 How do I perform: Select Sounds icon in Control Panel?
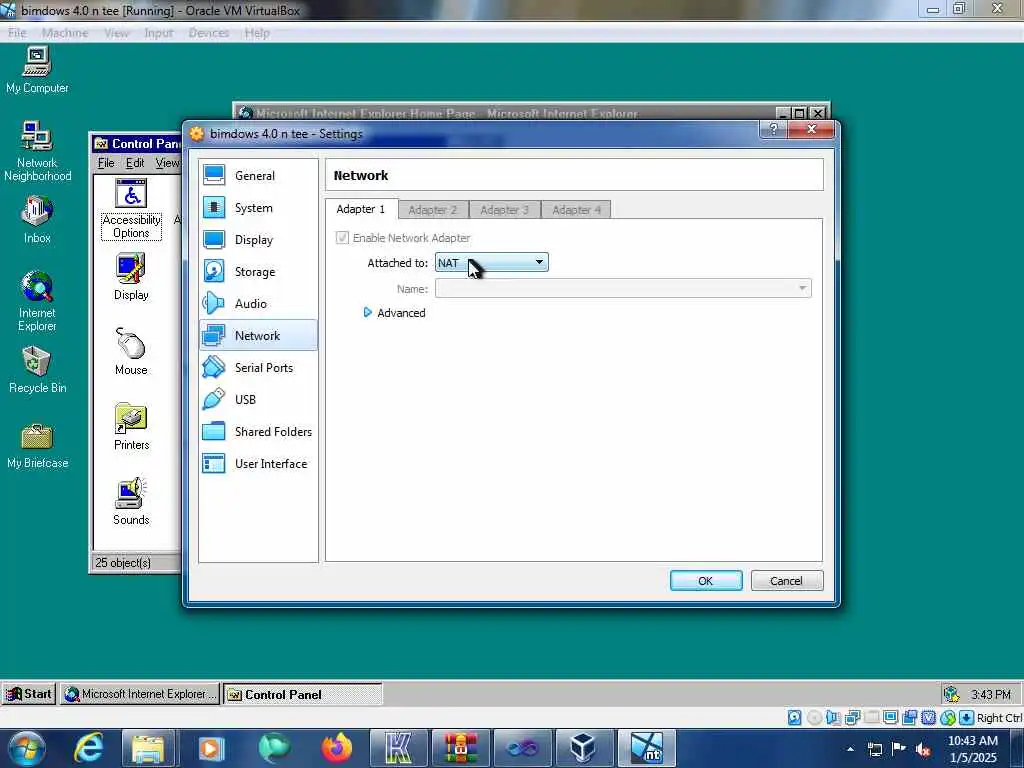(x=131, y=502)
